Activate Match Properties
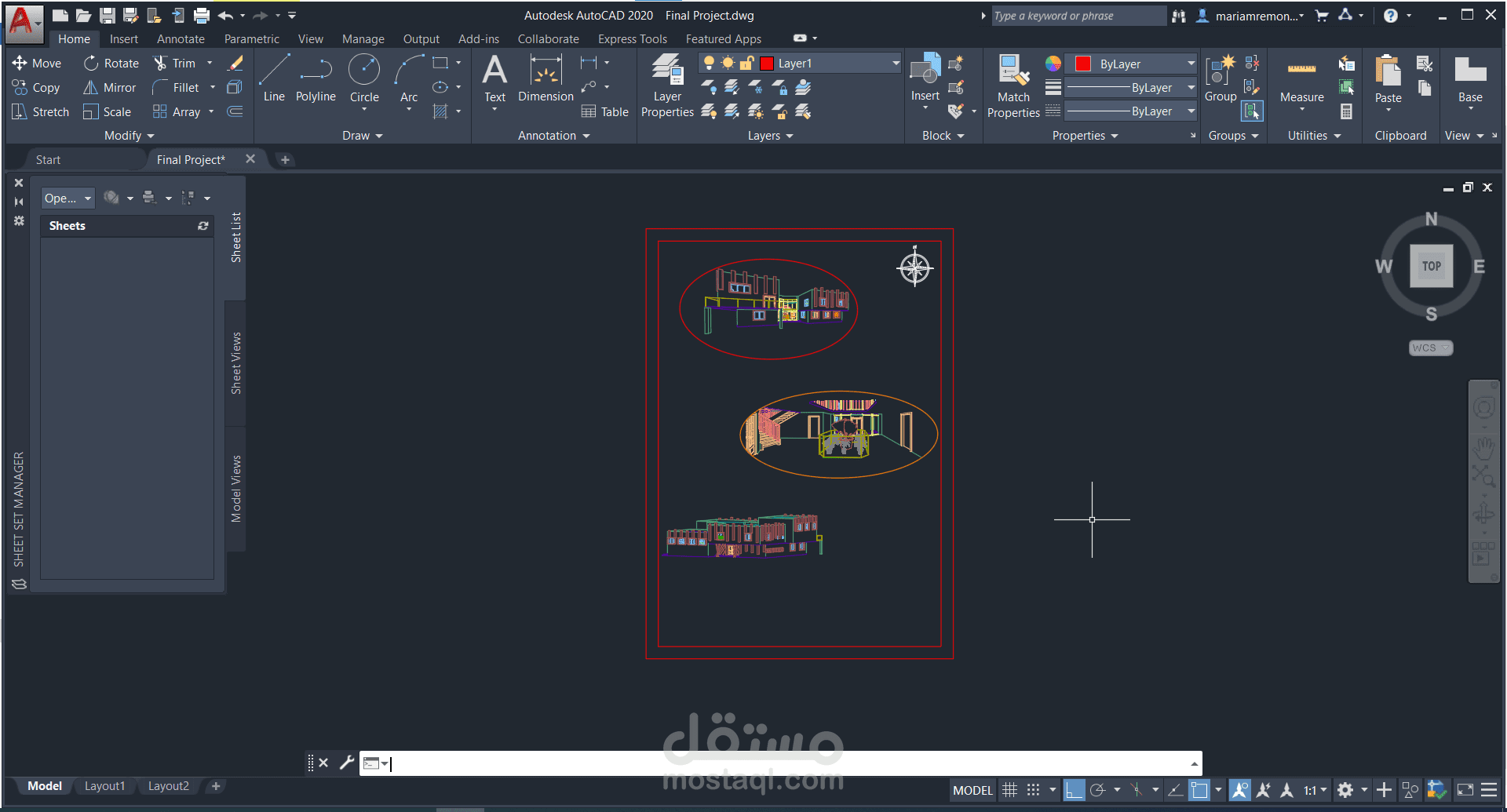Viewport: 1507px width, 812px height. pyautogui.click(x=1013, y=86)
